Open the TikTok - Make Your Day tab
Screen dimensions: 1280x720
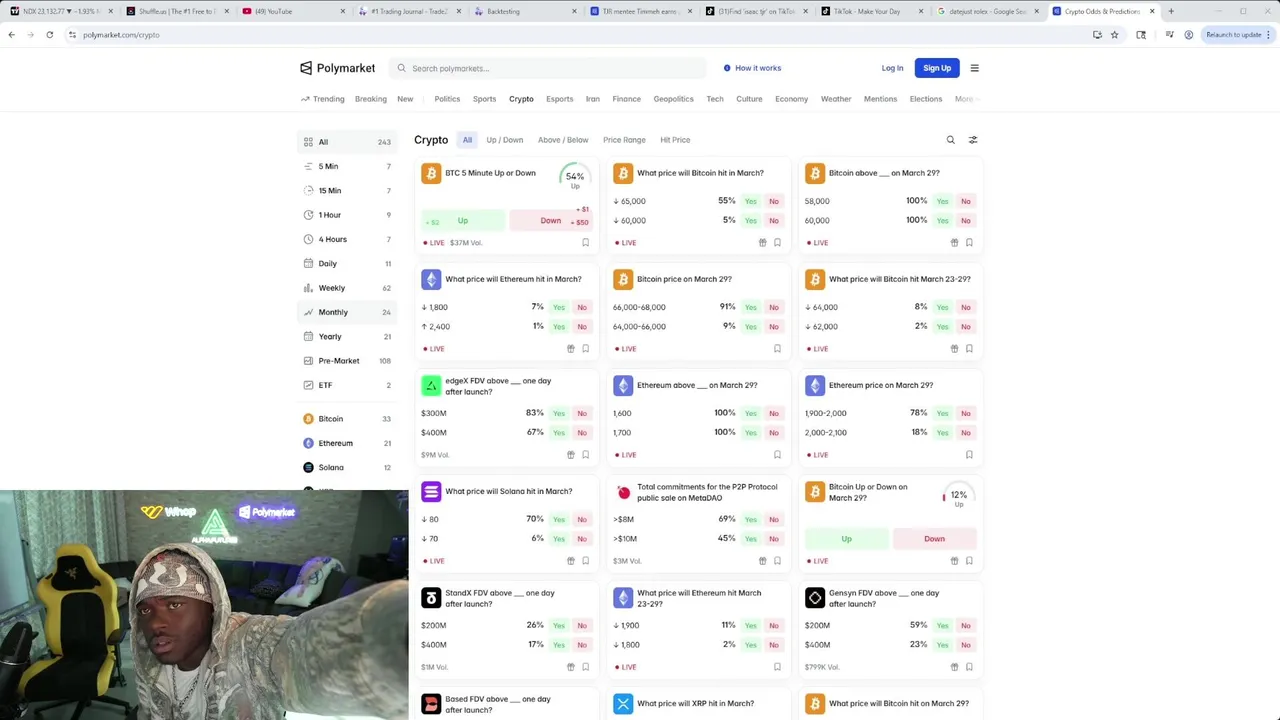click(x=872, y=11)
